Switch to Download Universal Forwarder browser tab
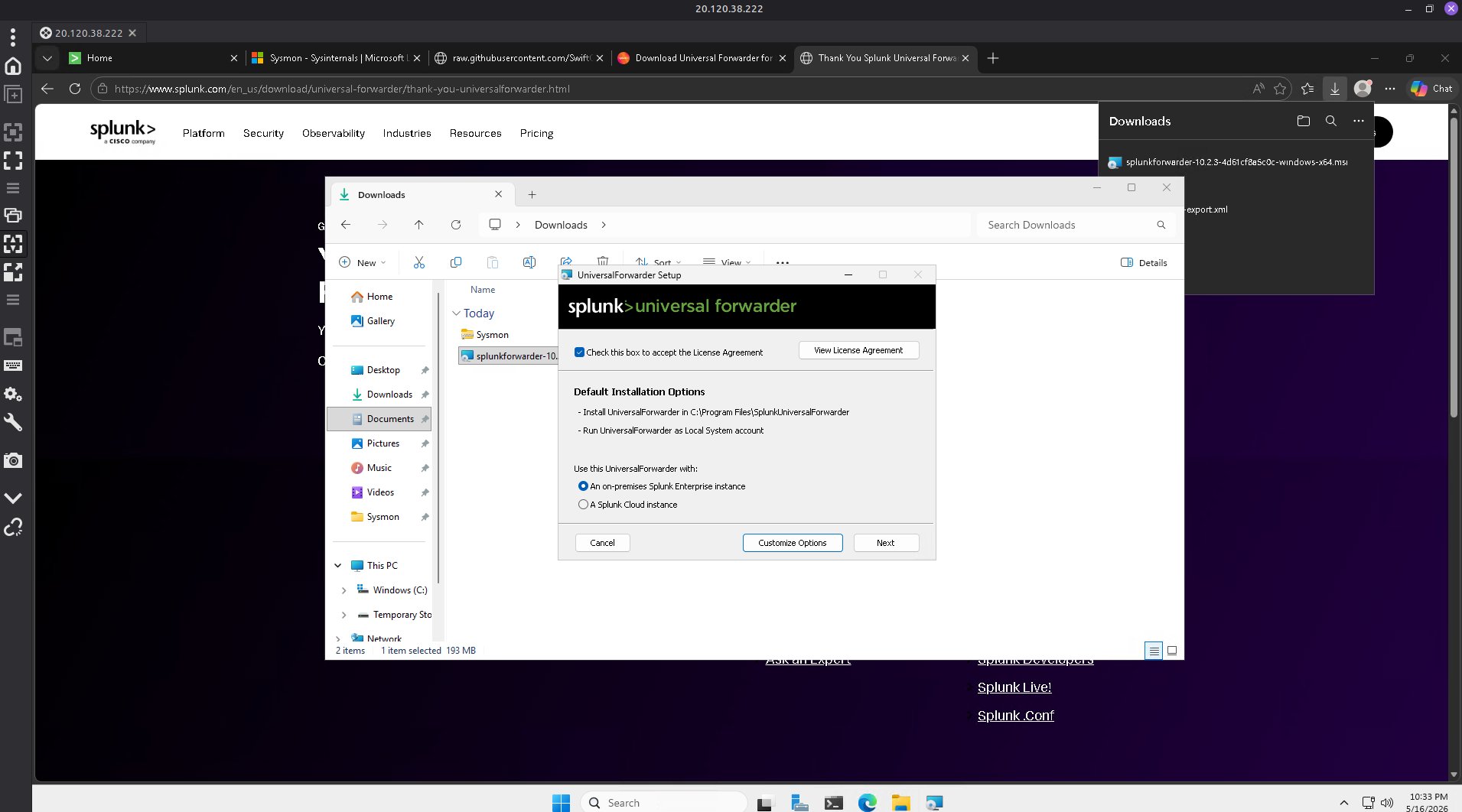Screen dimensions: 1462x812 pyautogui.click(x=702, y=58)
